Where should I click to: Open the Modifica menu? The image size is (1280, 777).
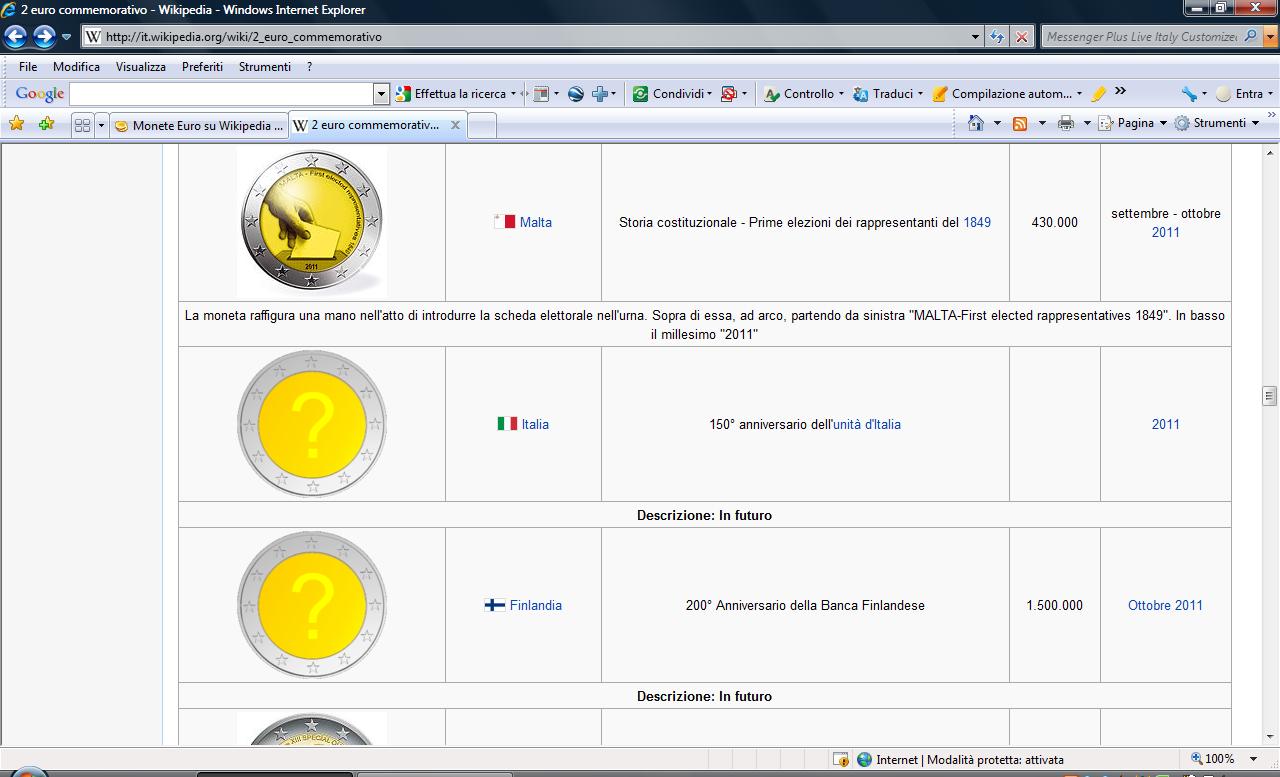(76, 67)
